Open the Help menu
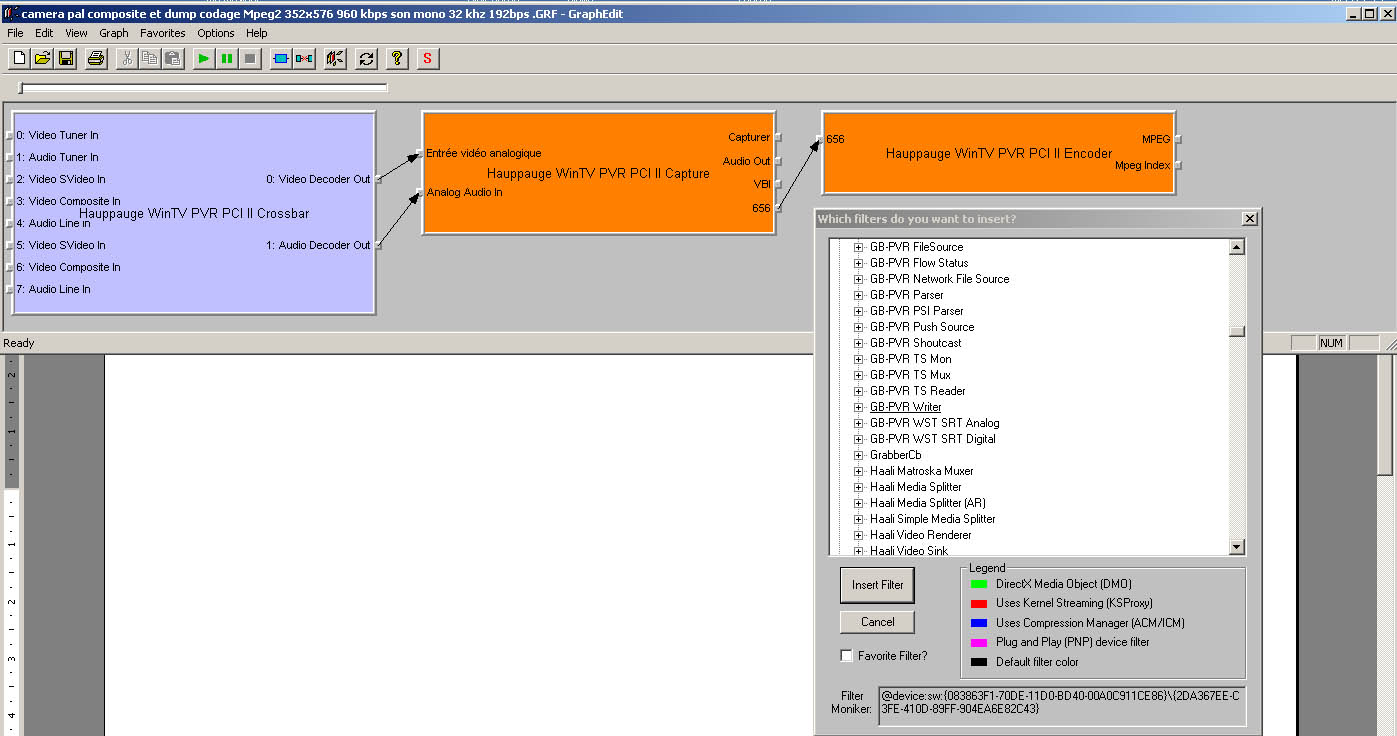Image resolution: width=1397 pixels, height=736 pixels. coord(257,33)
